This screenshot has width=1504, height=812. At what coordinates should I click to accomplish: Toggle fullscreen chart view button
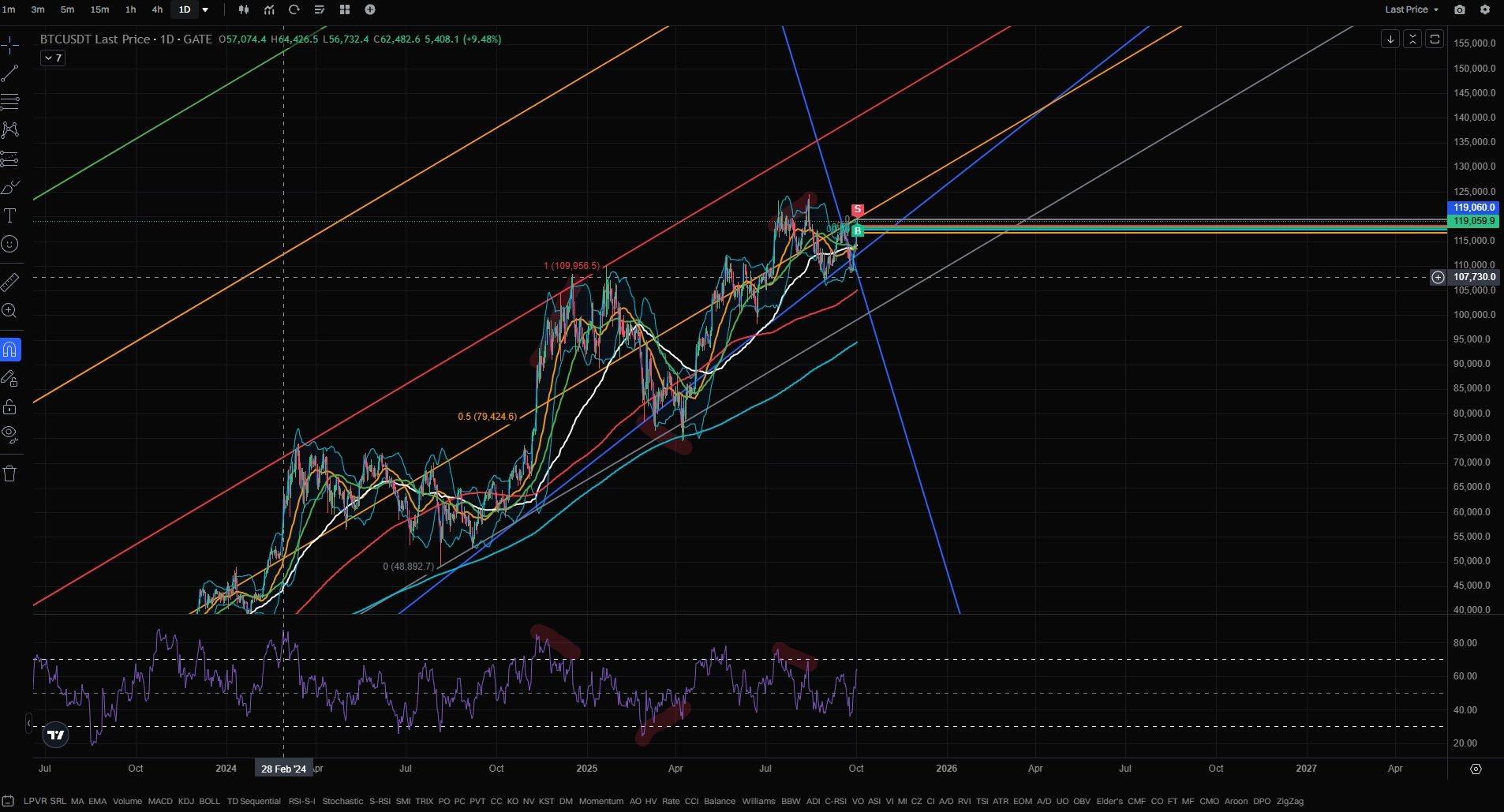pos(1435,39)
